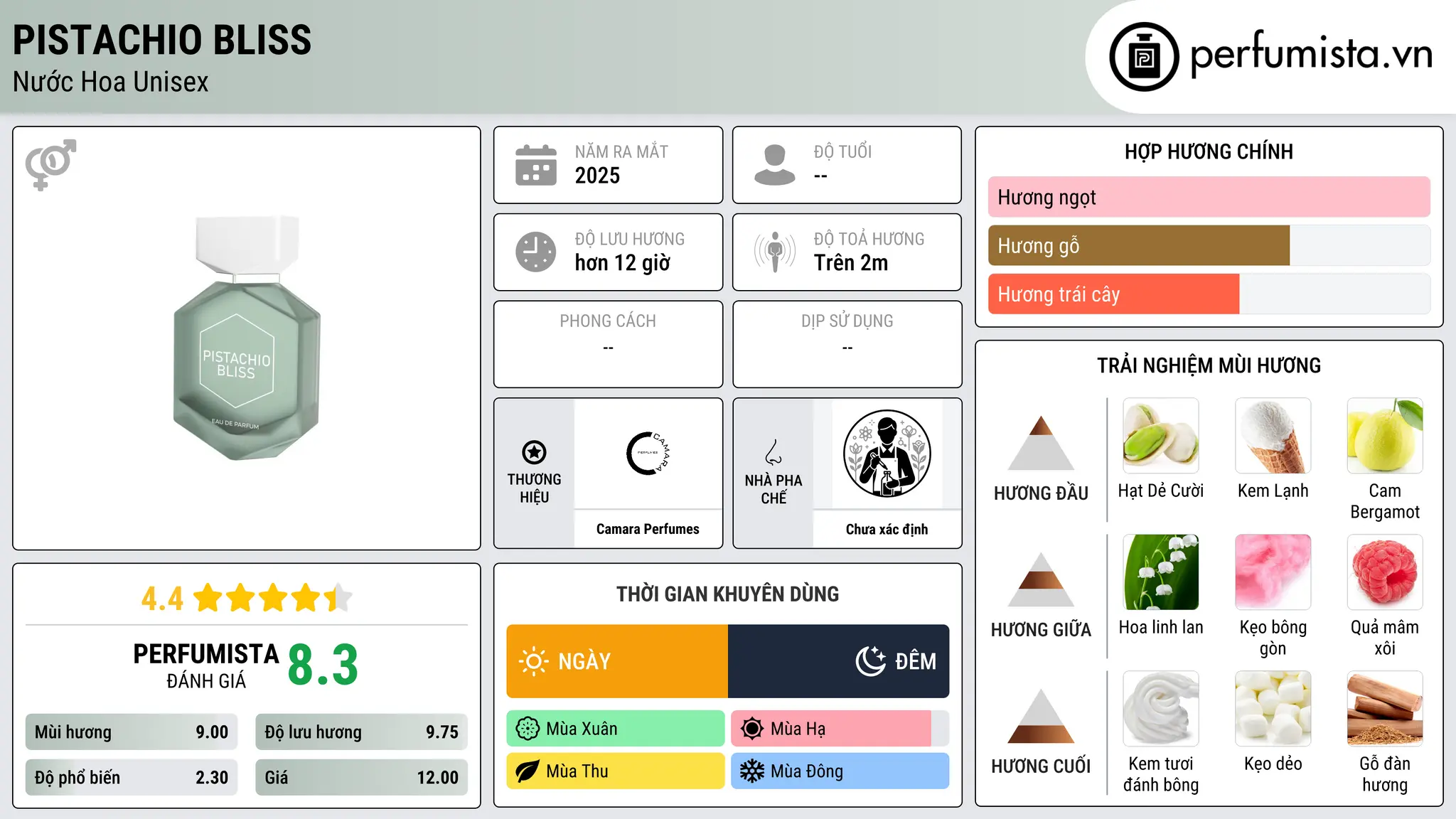Select the Kem Lạnh ice cream note image

click(x=1273, y=436)
